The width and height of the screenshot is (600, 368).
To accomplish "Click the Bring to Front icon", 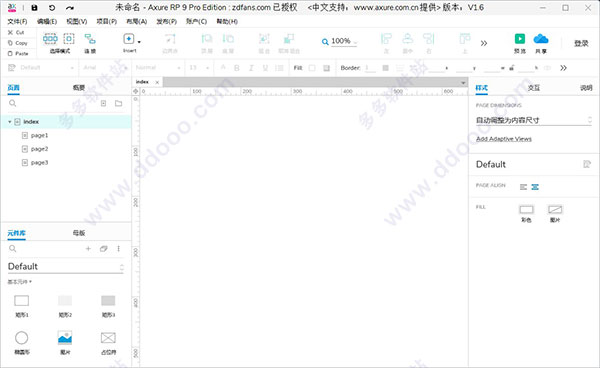I will pyautogui.click(x=207, y=39).
